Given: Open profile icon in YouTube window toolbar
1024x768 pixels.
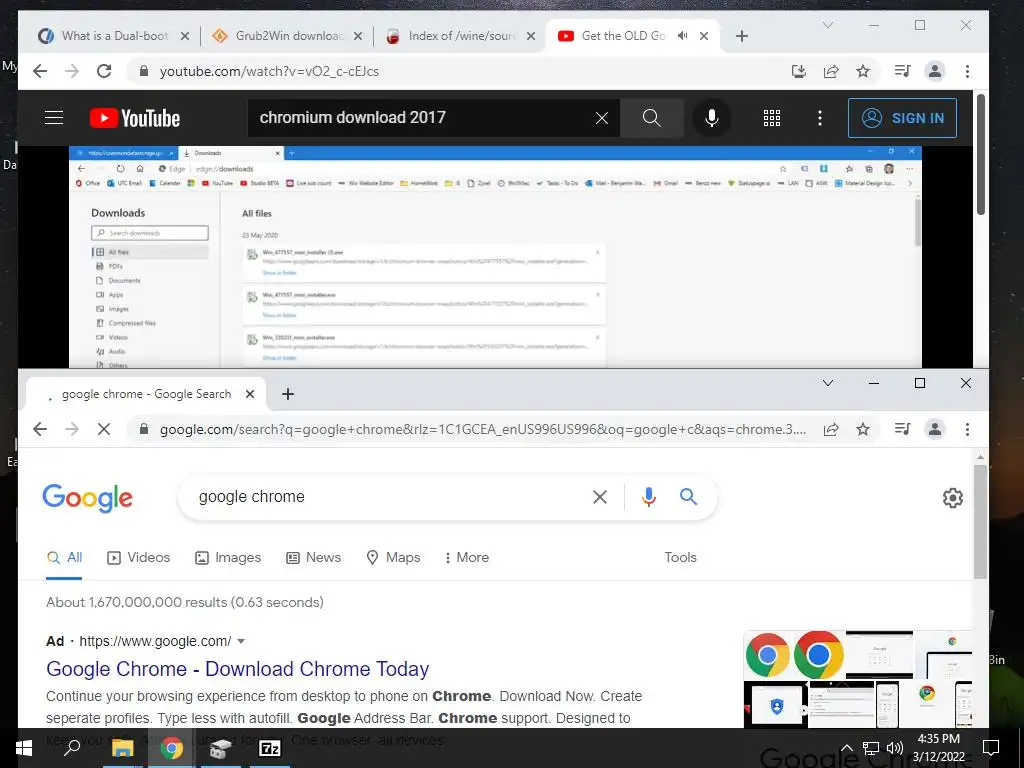Looking at the screenshot, I should click(x=935, y=71).
